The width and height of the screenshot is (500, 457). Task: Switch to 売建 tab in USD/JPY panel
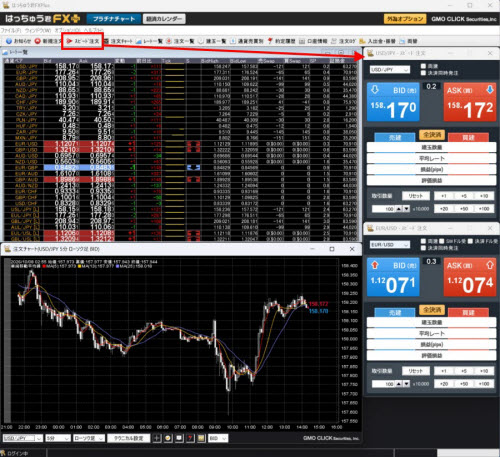point(395,137)
